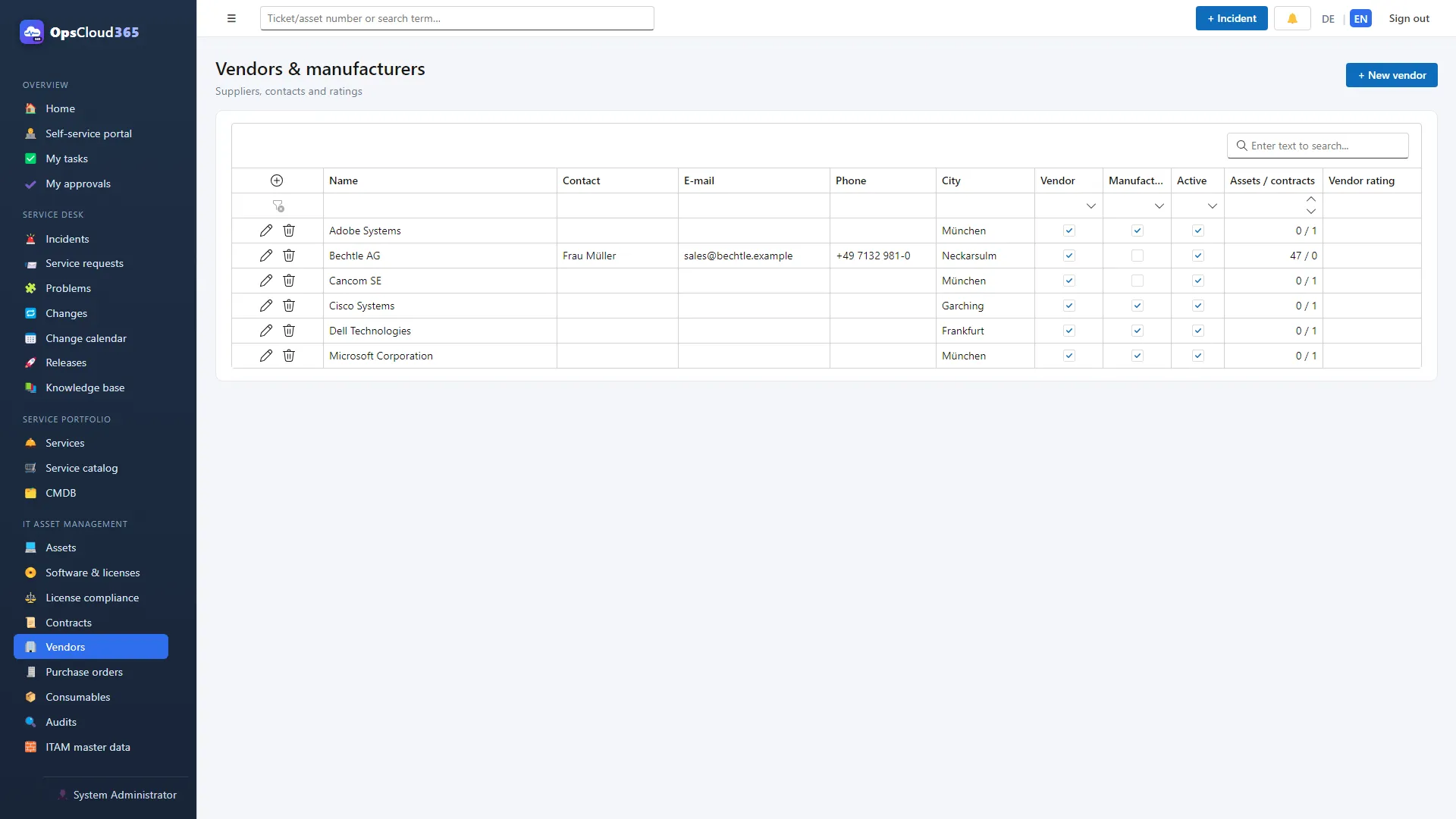Click the City column filter field

coord(985,206)
